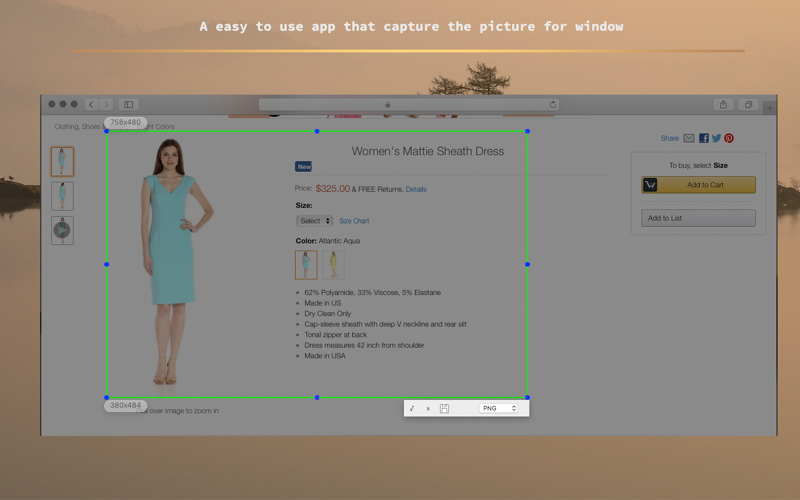Save the capture using the floppy disk icon
The height and width of the screenshot is (500, 800).
point(444,408)
